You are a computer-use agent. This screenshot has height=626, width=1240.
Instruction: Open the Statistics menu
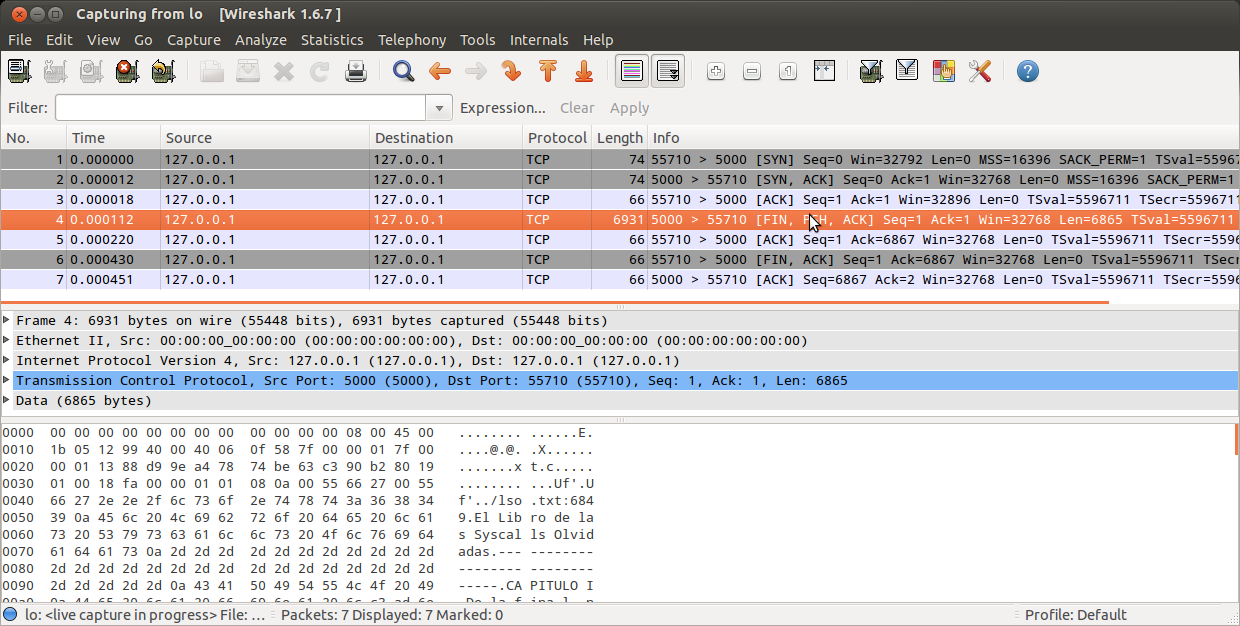(332, 40)
